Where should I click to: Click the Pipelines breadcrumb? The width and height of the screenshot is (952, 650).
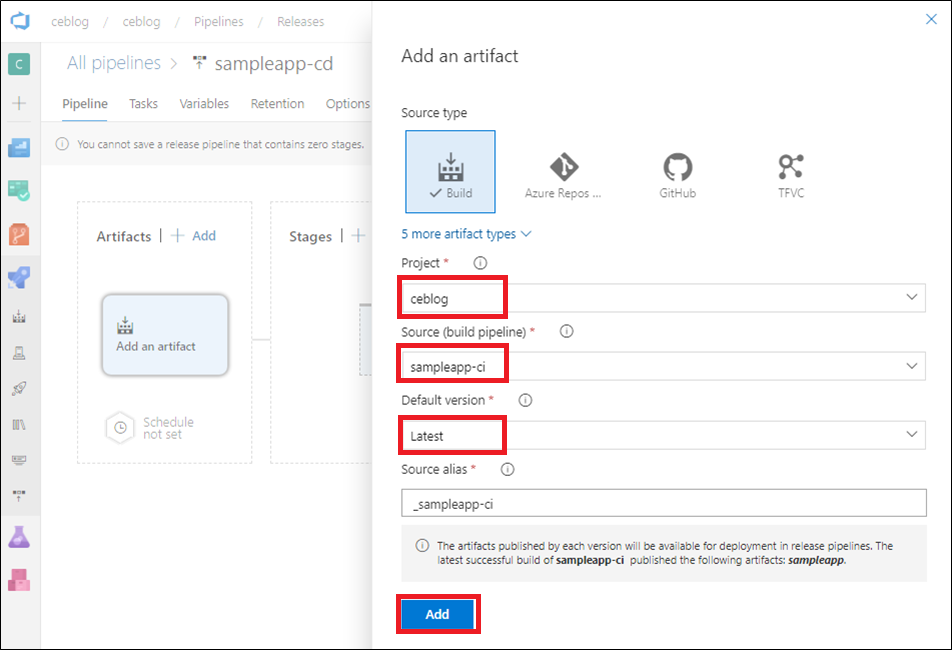(219, 22)
